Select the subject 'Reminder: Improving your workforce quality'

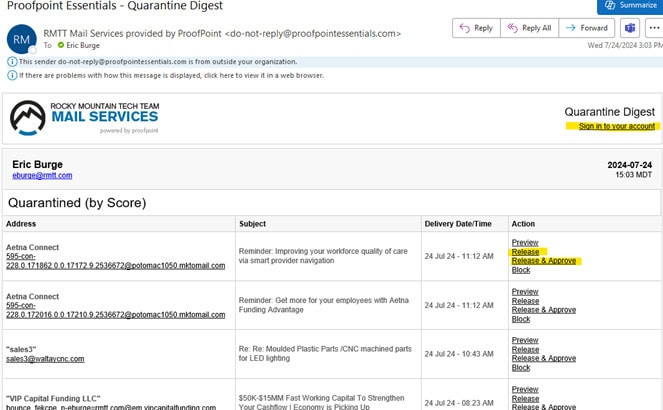pos(323,256)
